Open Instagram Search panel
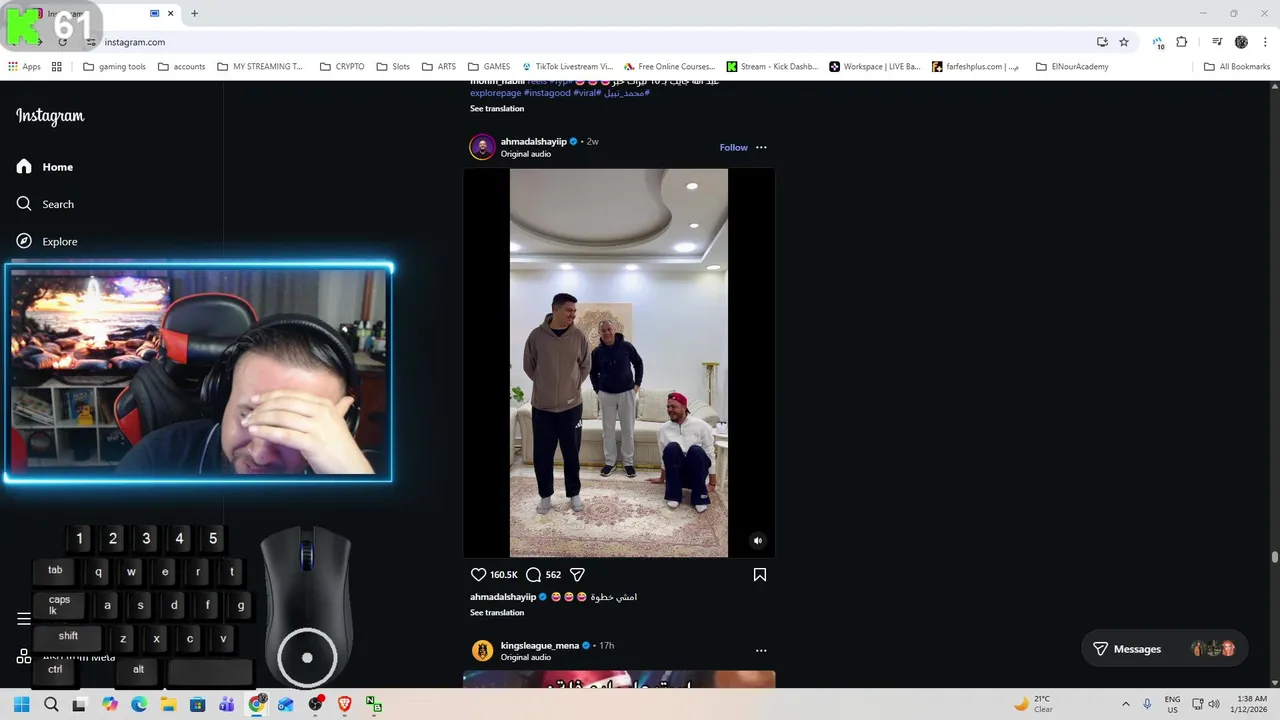Image resolution: width=1280 pixels, height=720 pixels. (45, 204)
